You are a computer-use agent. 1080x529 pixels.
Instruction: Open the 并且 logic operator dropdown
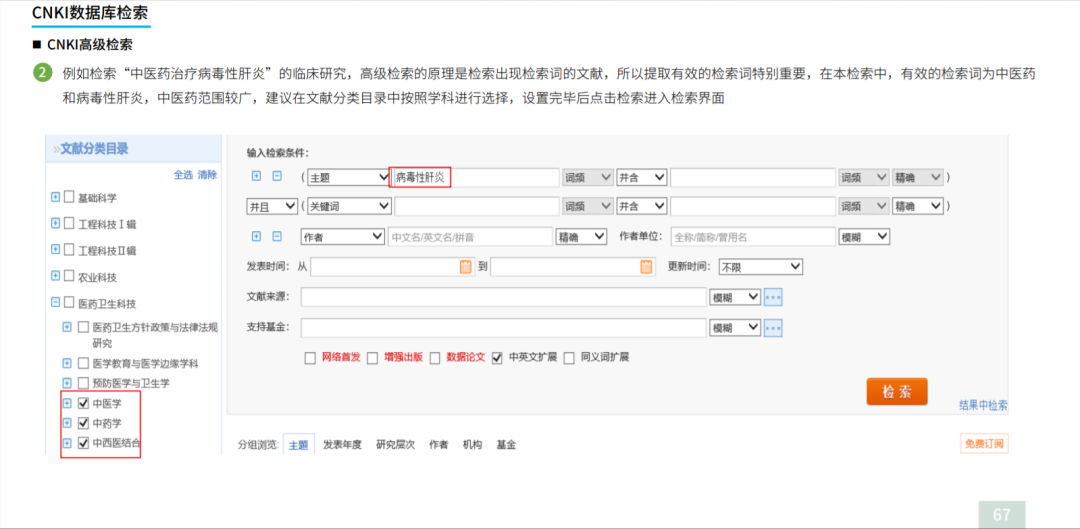pyautogui.click(x=271, y=205)
